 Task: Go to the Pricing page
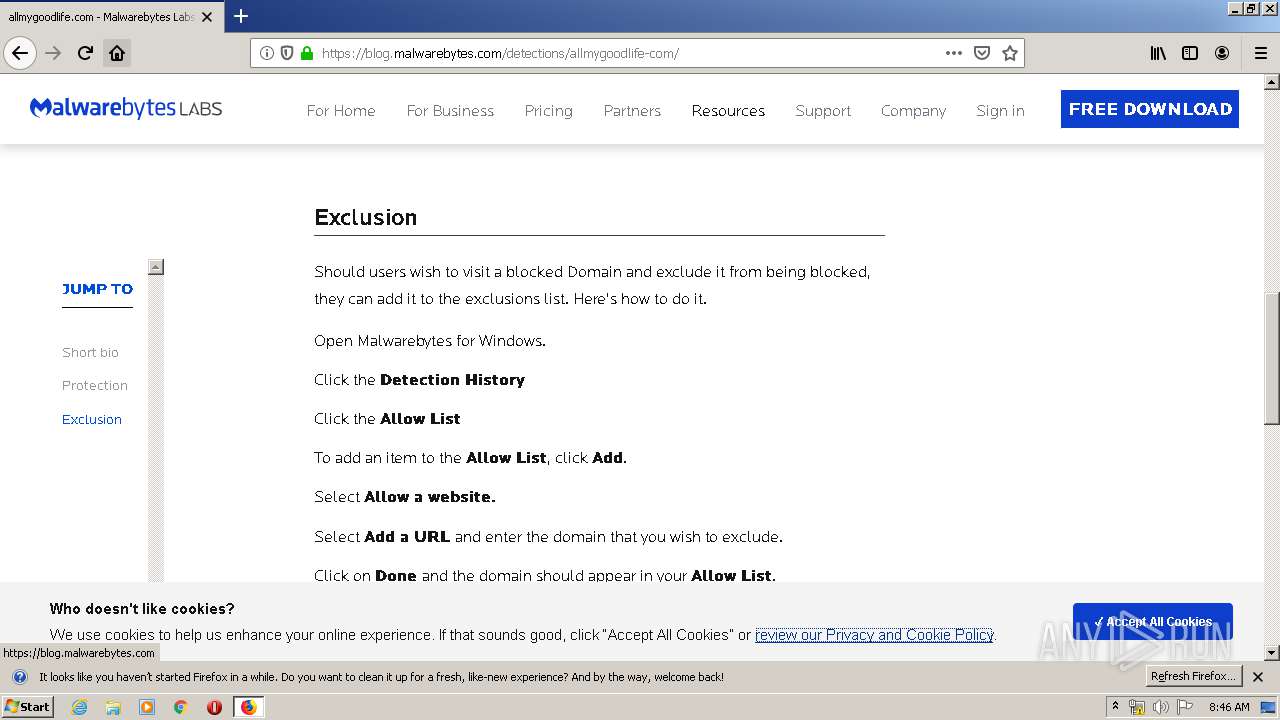pos(549,111)
